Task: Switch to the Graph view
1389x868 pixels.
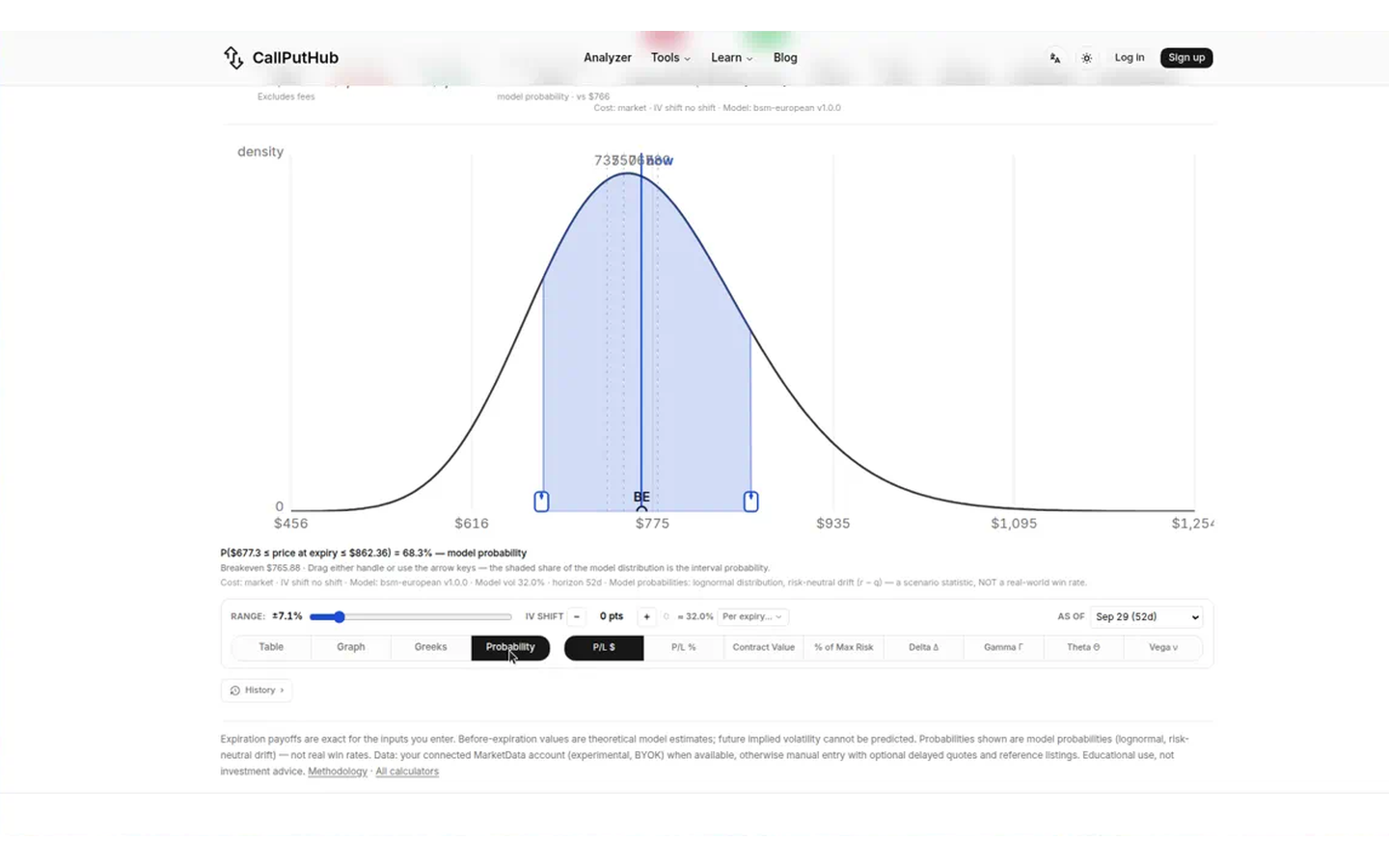Action: click(351, 647)
